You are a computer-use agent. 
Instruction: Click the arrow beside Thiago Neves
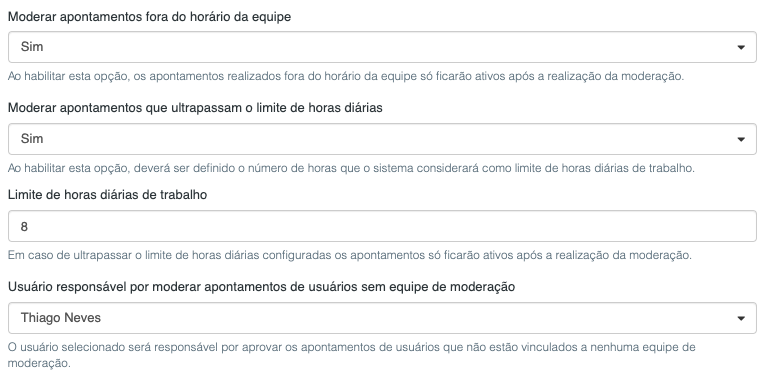741,318
